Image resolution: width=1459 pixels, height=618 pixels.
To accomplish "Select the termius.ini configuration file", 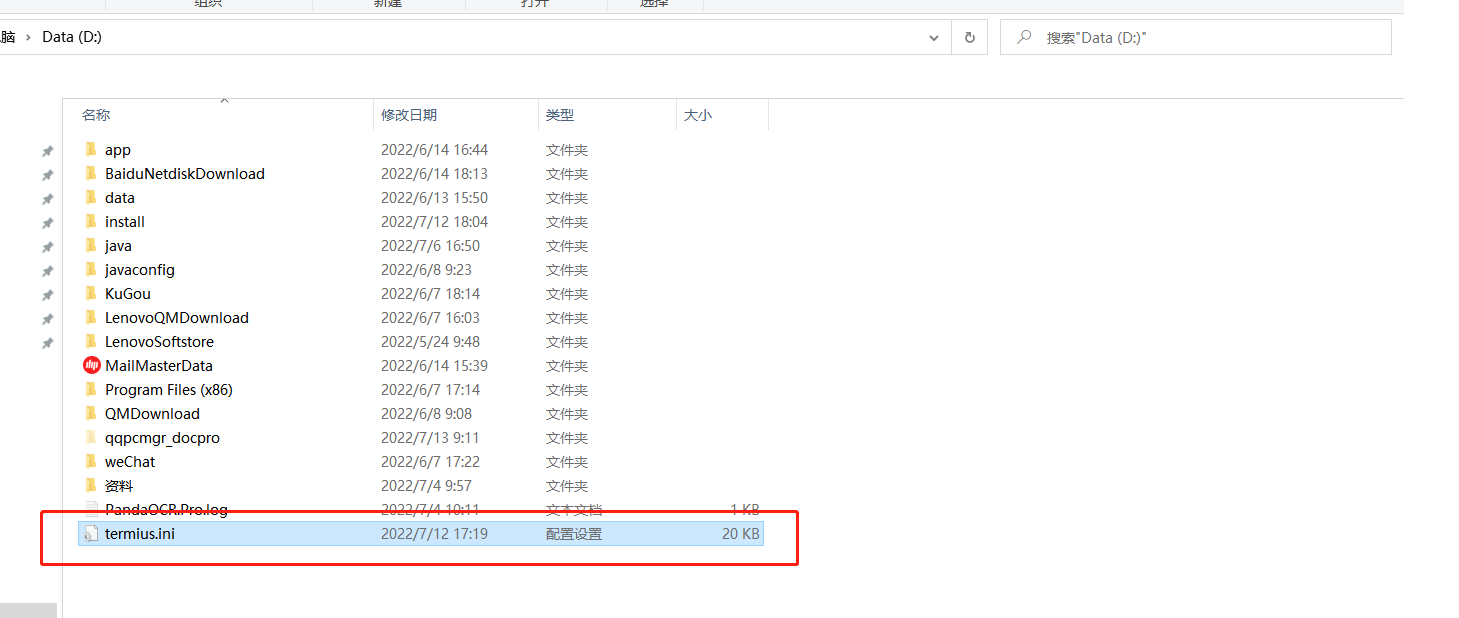I will click(x=140, y=533).
